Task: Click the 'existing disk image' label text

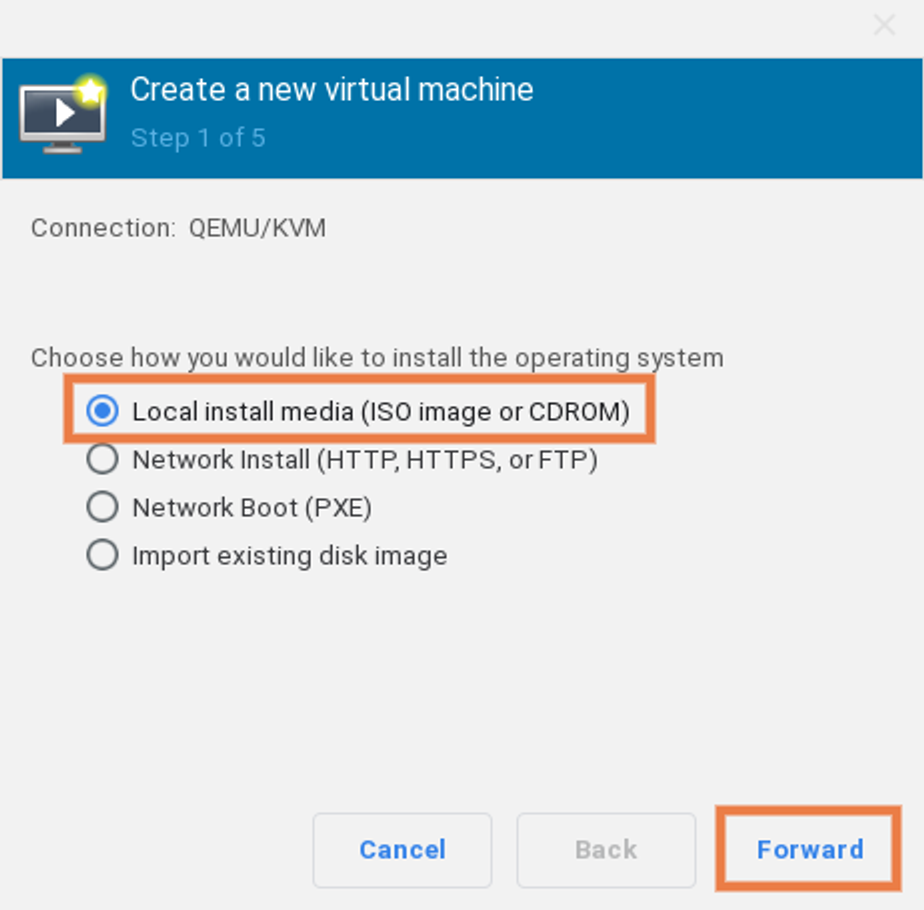Action: point(332,556)
